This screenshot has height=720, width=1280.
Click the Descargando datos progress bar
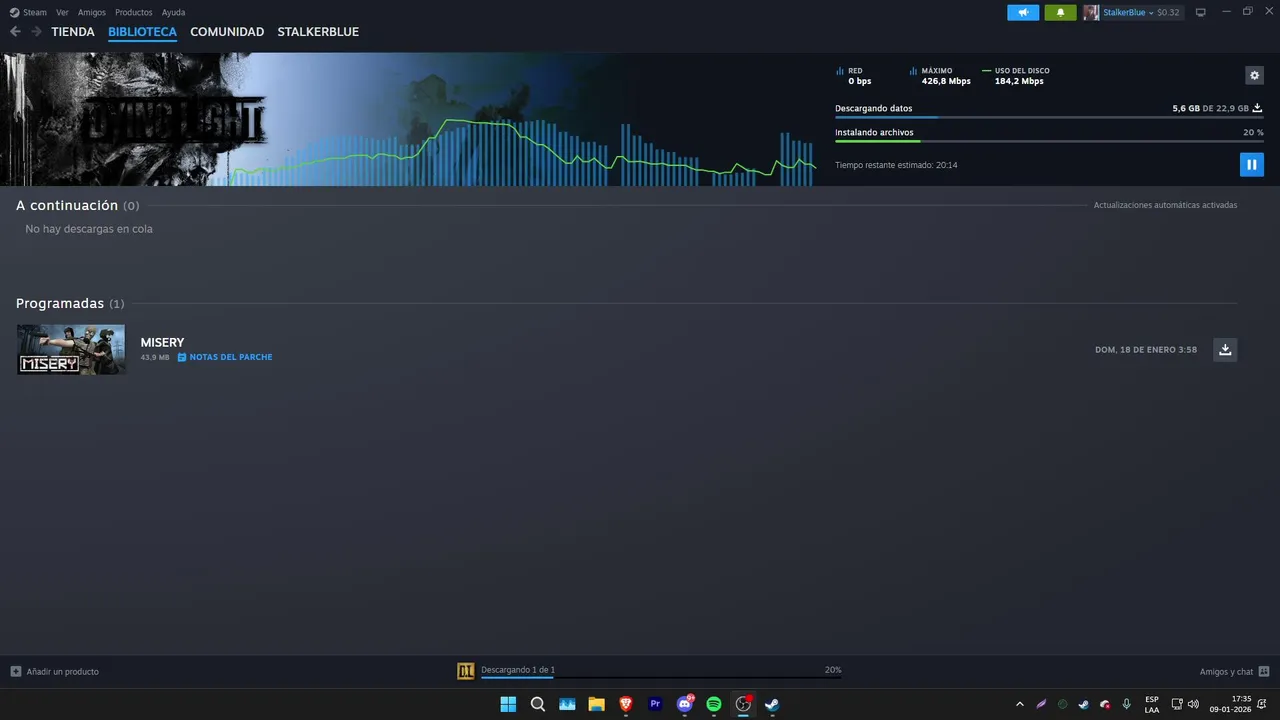1049,118
